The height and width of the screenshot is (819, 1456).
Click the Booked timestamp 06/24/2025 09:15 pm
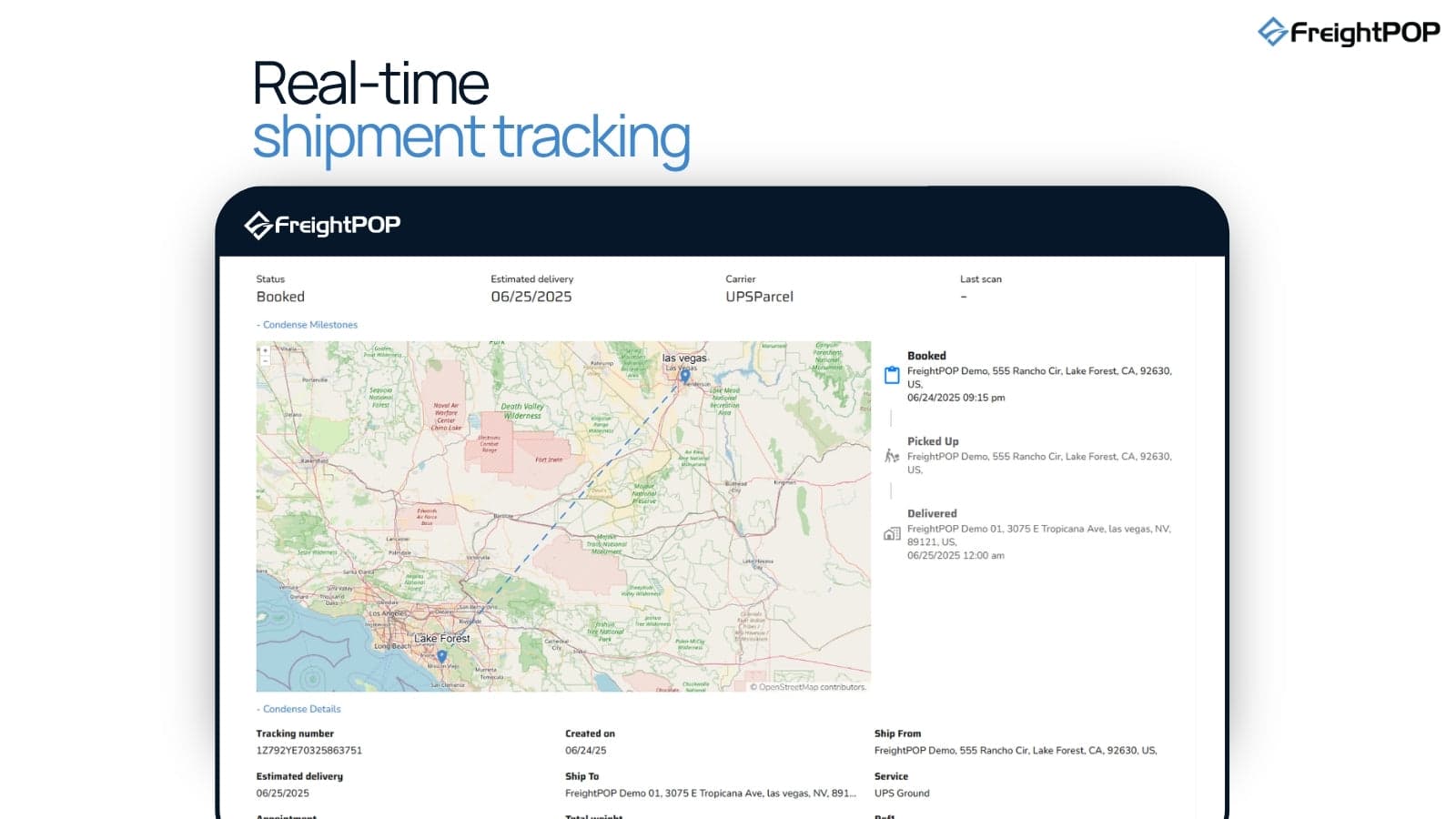click(955, 398)
